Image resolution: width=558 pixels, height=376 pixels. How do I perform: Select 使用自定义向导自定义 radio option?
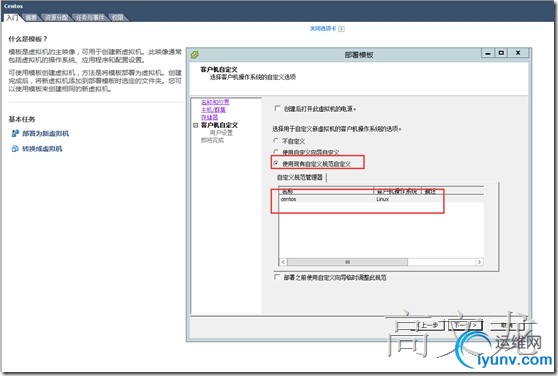276,152
